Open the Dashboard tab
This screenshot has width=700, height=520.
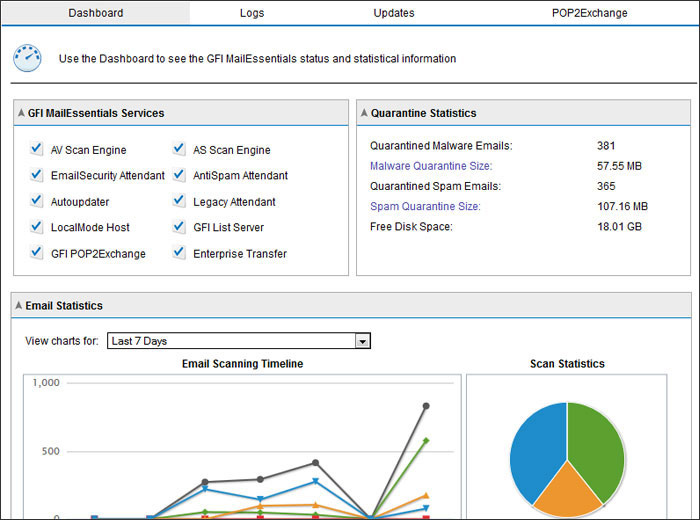click(96, 13)
